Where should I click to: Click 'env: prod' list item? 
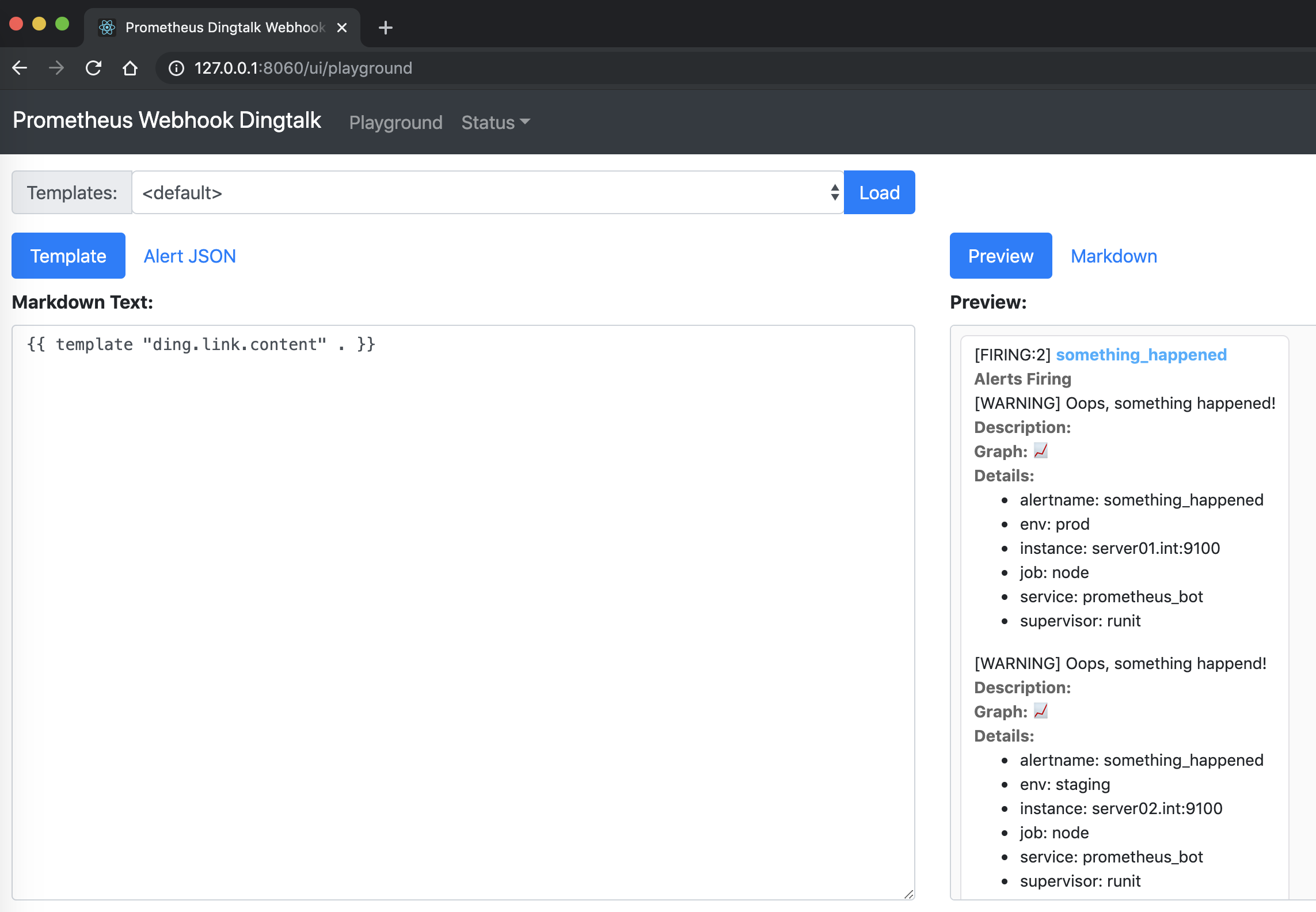click(1055, 523)
